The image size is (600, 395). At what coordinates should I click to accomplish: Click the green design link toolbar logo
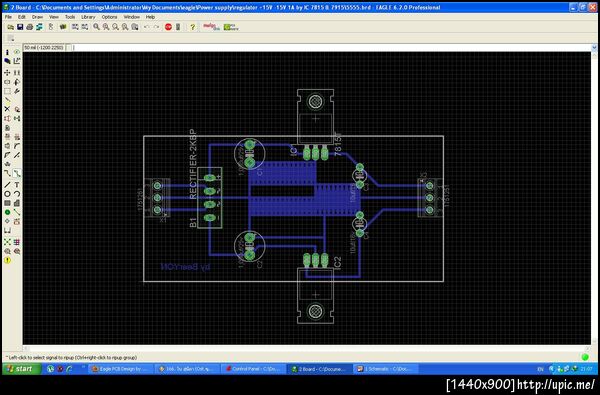[x=231, y=27]
